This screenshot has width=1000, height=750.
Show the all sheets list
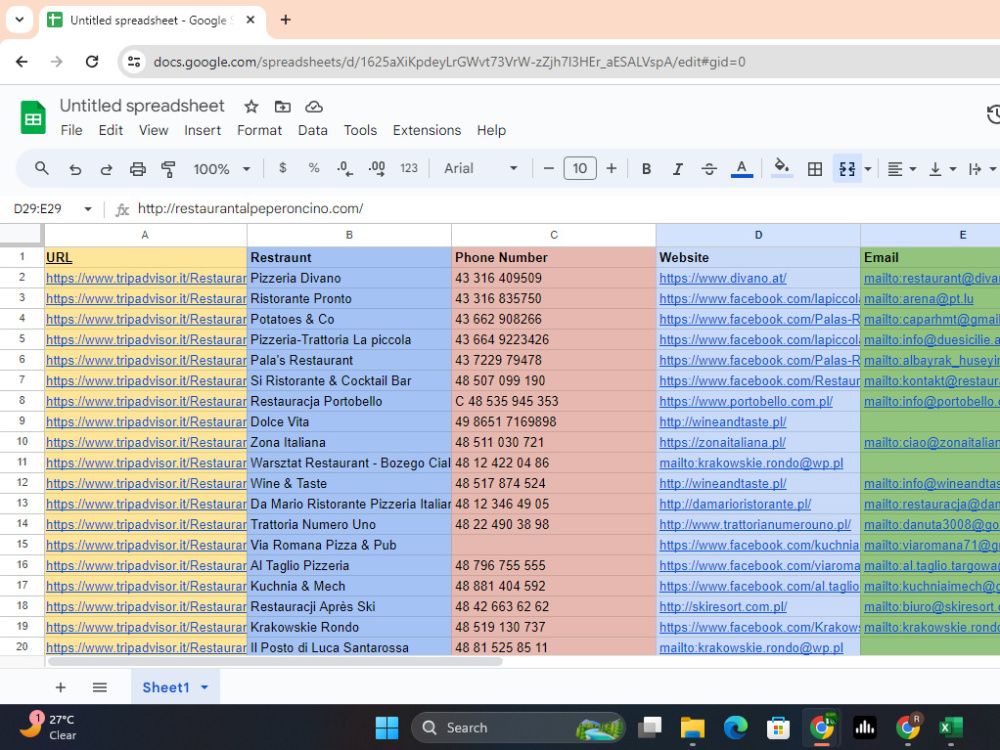point(99,688)
